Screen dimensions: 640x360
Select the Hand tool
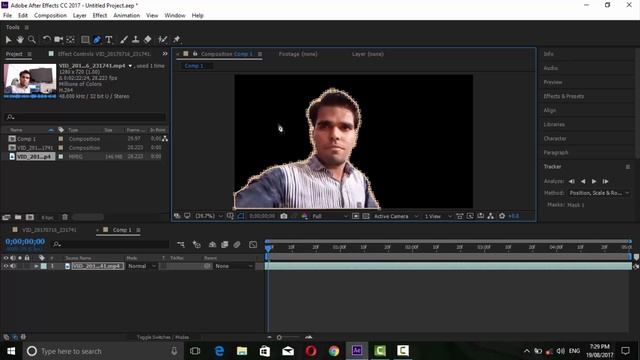pyautogui.click(x=20, y=40)
